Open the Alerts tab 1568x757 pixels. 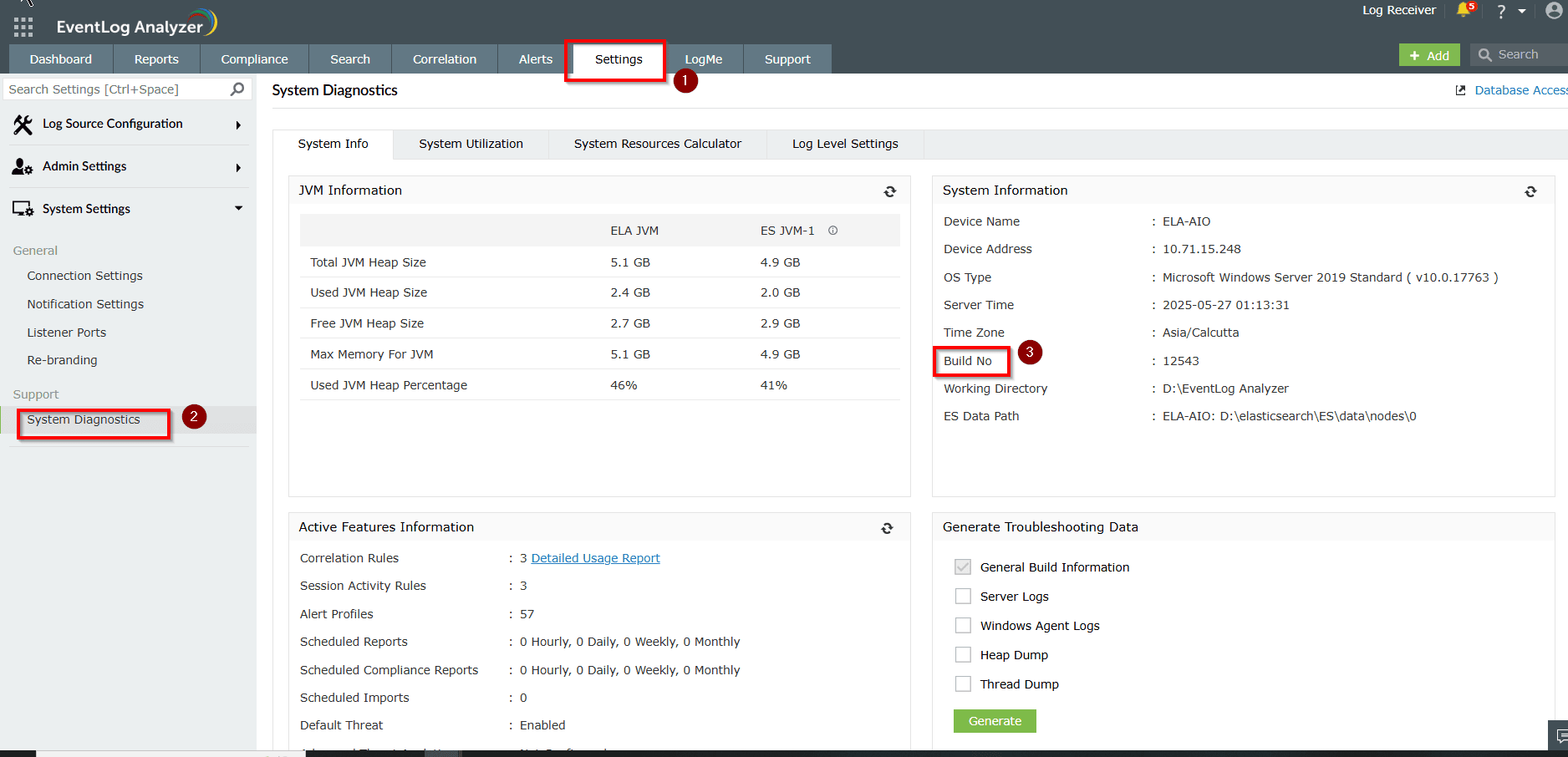(x=536, y=59)
